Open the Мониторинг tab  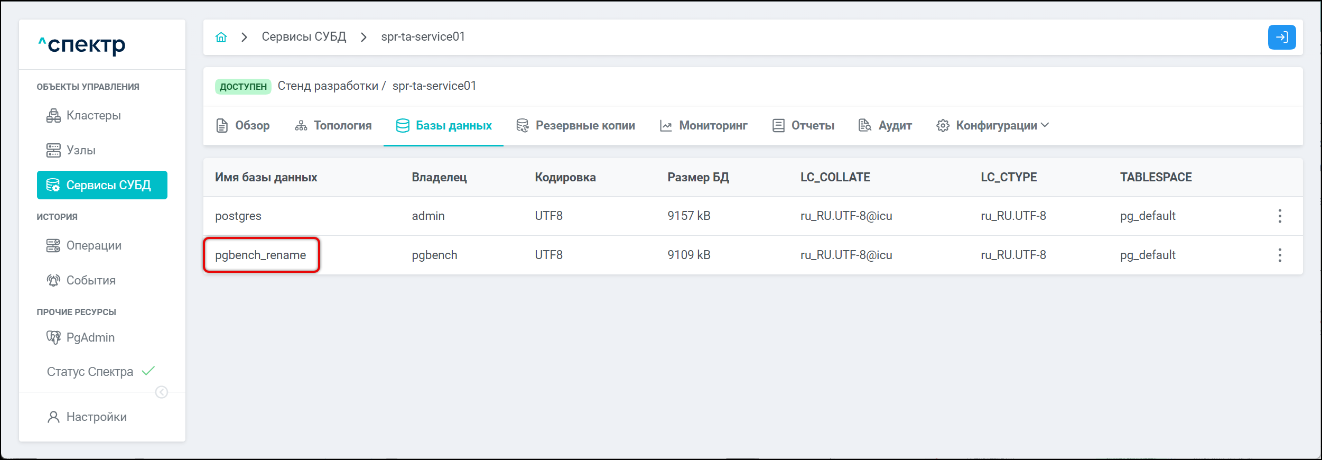click(704, 126)
